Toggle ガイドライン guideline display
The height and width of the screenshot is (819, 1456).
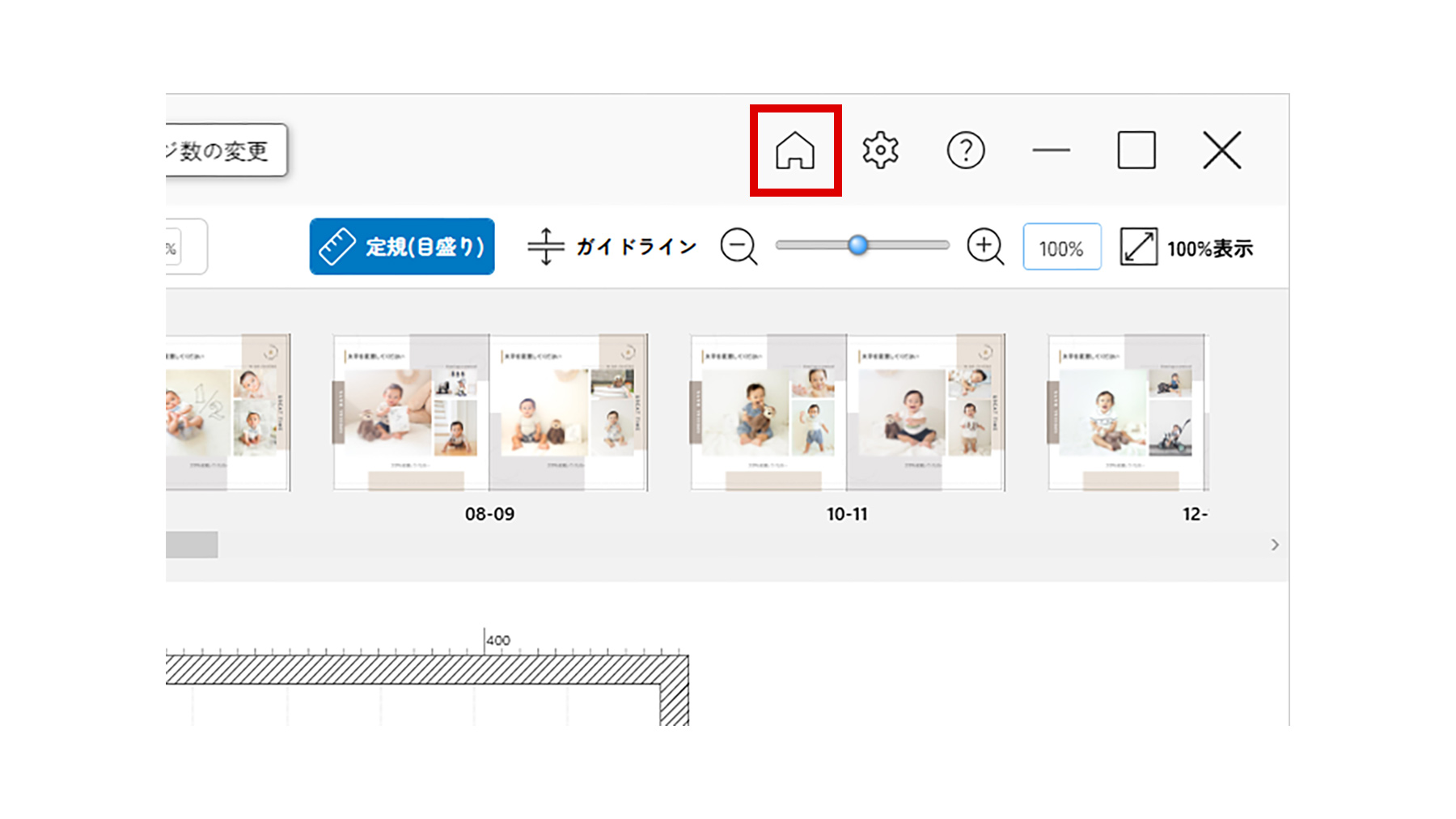point(612,246)
